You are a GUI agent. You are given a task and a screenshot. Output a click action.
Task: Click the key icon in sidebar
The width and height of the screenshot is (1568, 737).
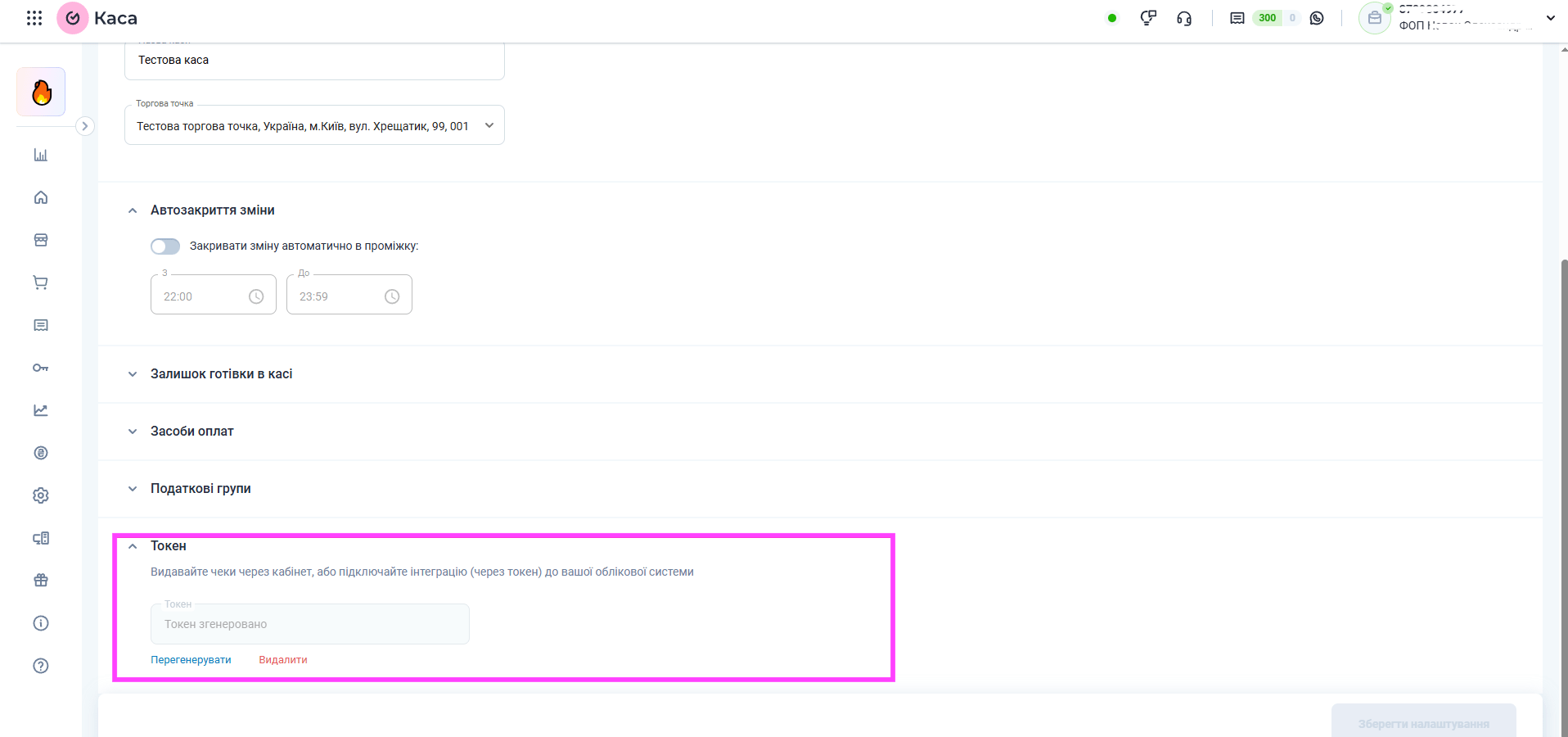41,368
